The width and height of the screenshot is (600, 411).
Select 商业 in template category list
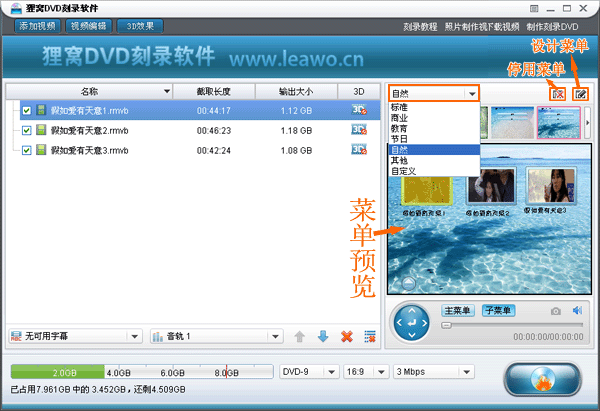[x=434, y=118]
